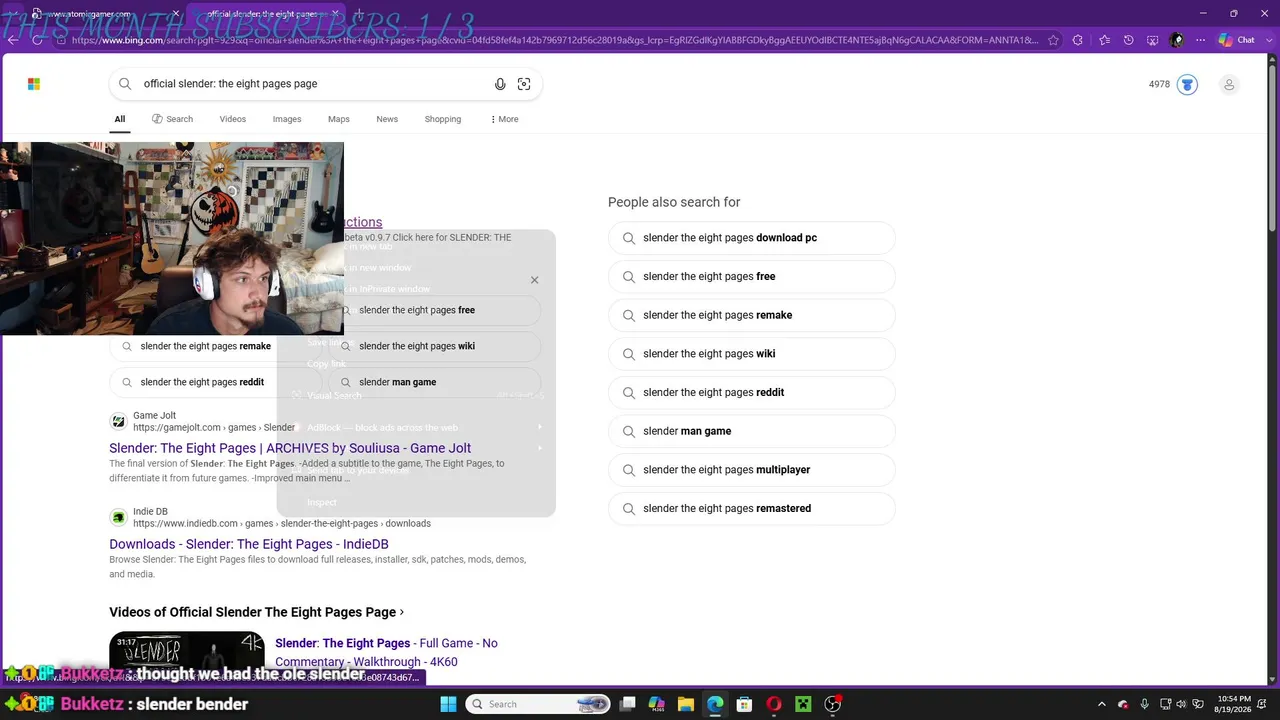Open the Microsoft logo home link
This screenshot has height=720, width=1280.
(x=34, y=84)
